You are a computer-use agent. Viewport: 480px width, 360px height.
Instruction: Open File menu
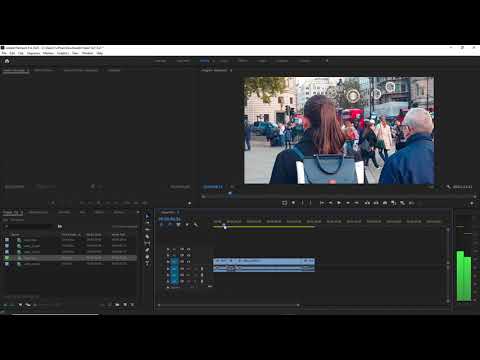(4, 53)
